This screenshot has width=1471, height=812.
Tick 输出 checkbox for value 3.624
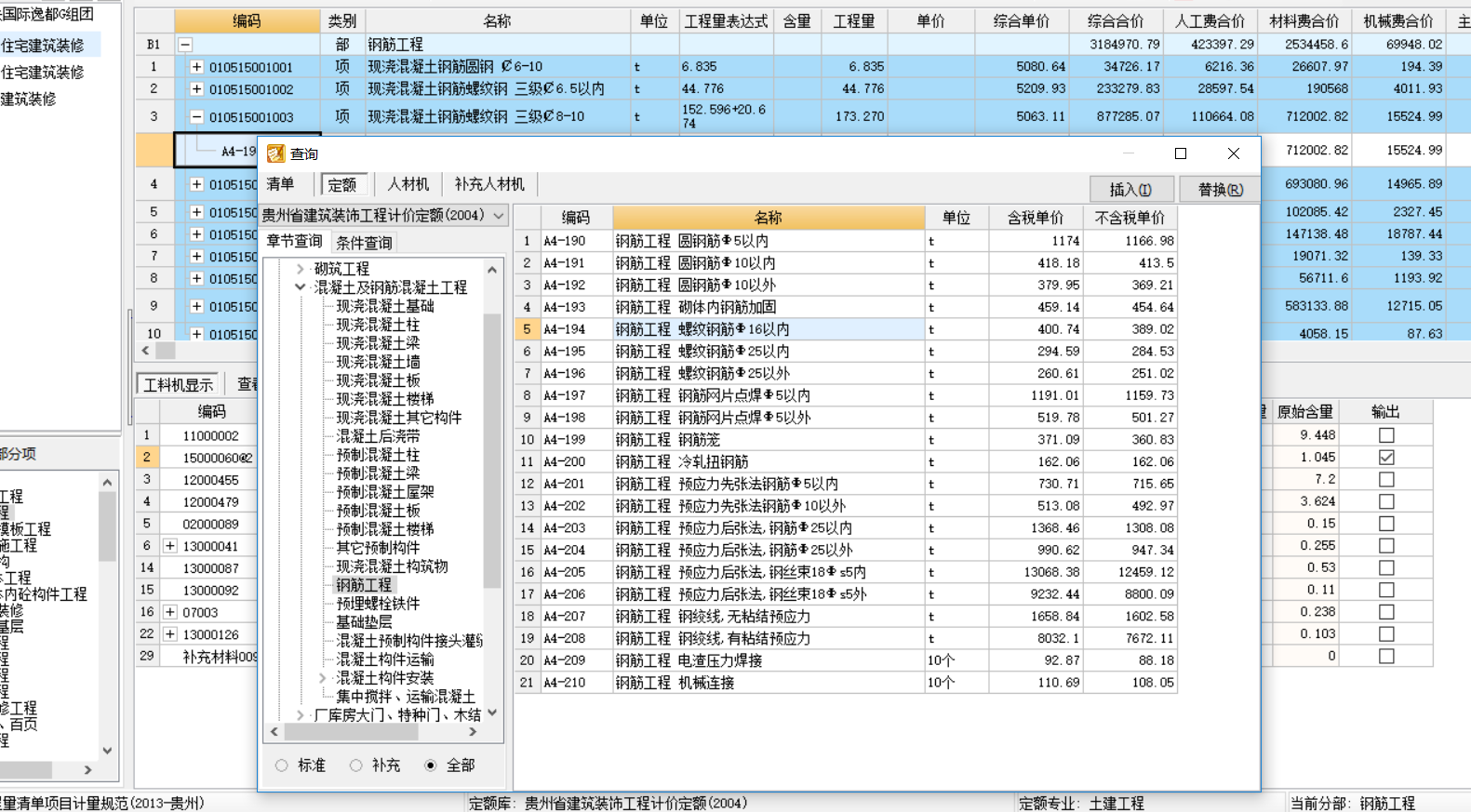click(x=1386, y=501)
